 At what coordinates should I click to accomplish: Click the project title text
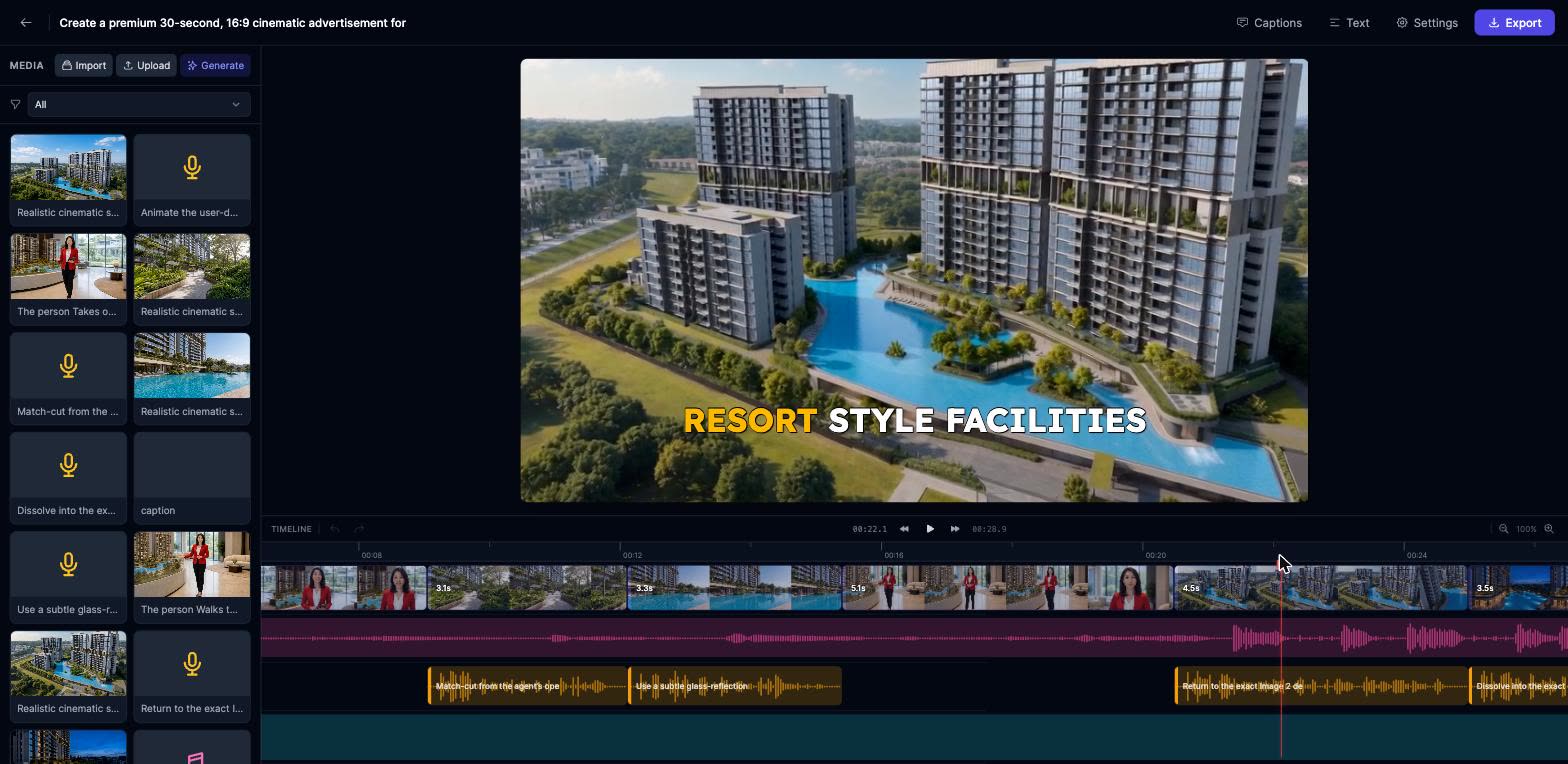[x=232, y=23]
